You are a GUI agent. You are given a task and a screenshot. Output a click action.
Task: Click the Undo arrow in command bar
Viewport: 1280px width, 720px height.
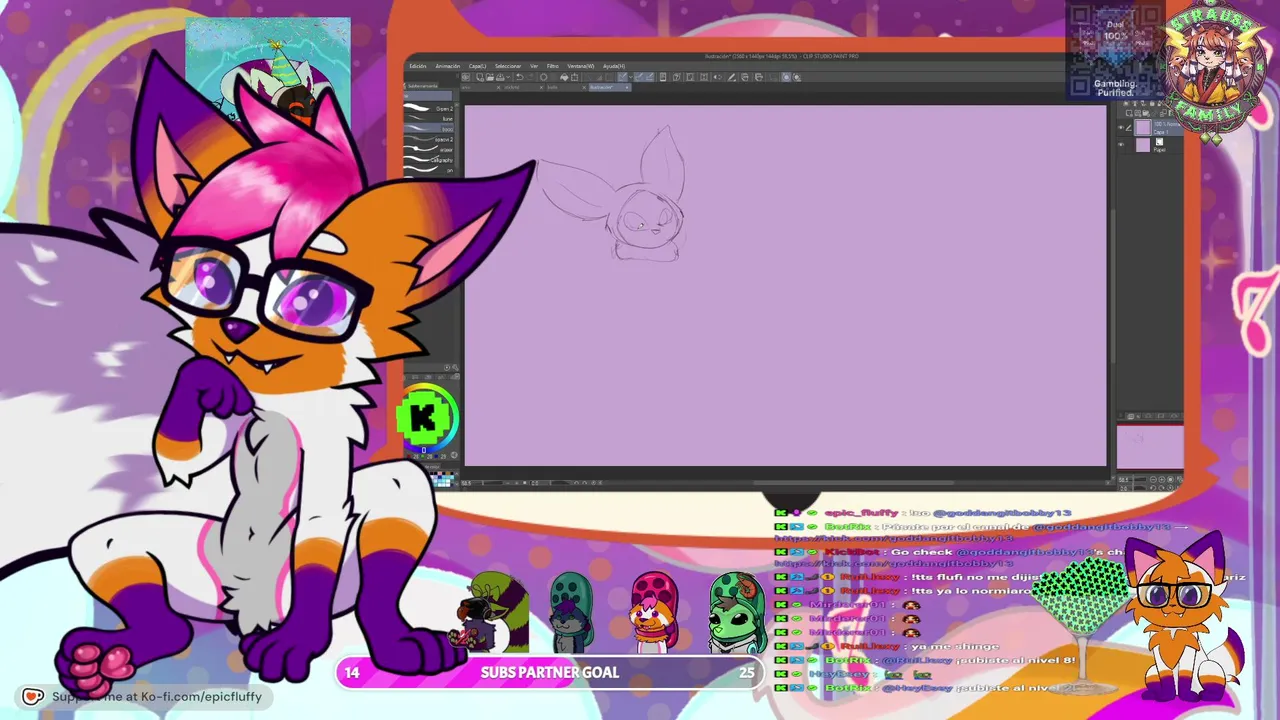pyautogui.click(x=519, y=77)
